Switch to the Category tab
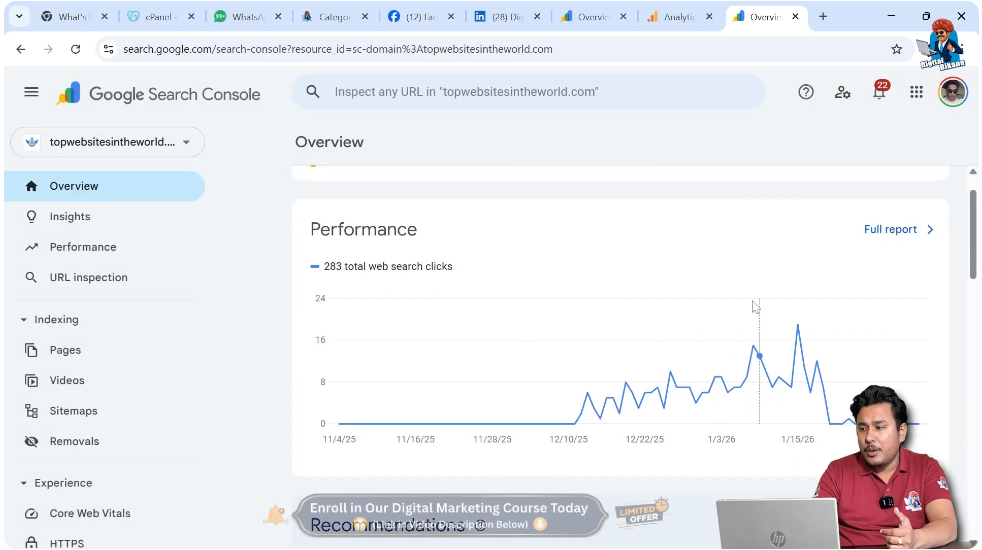 (333, 17)
